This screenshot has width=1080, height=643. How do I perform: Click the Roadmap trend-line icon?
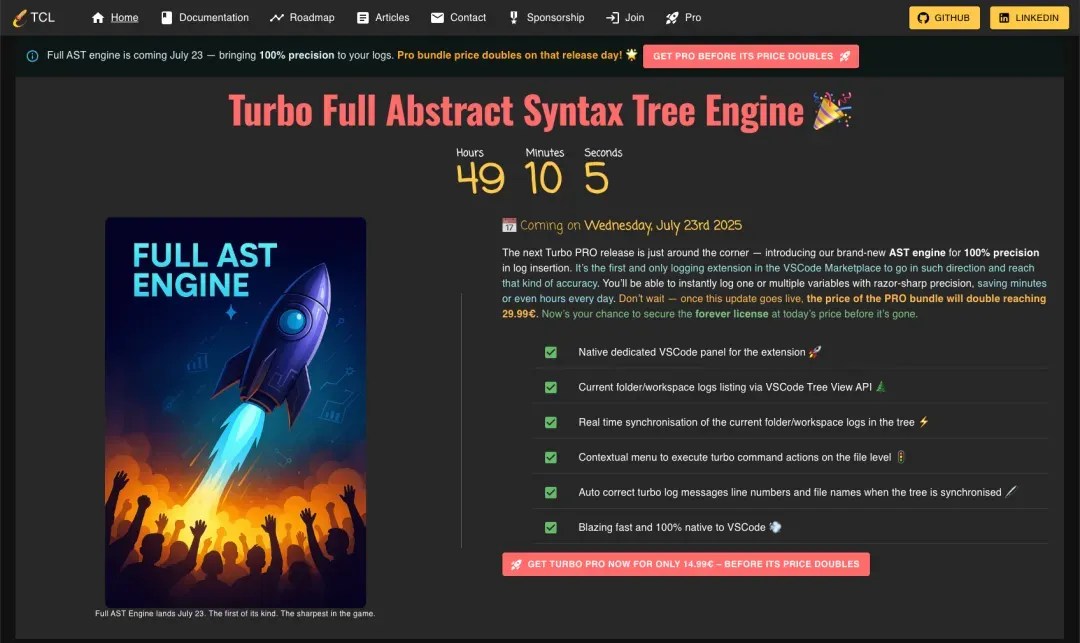277,18
